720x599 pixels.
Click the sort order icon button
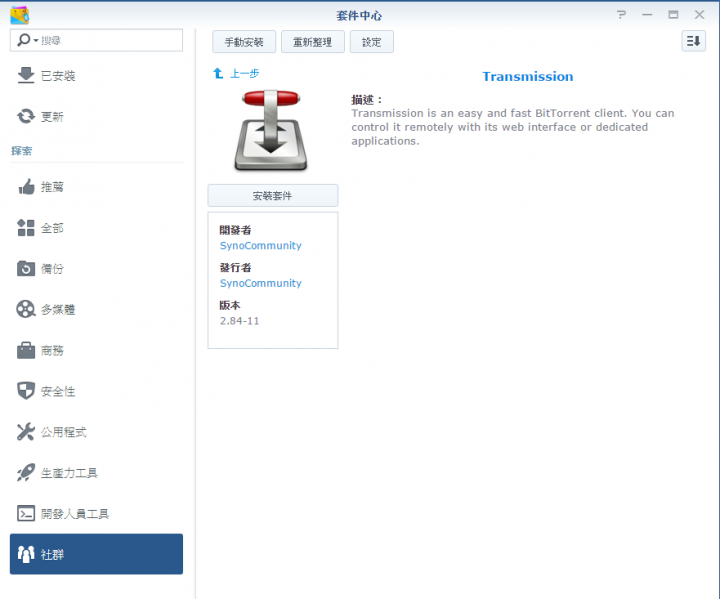693,41
